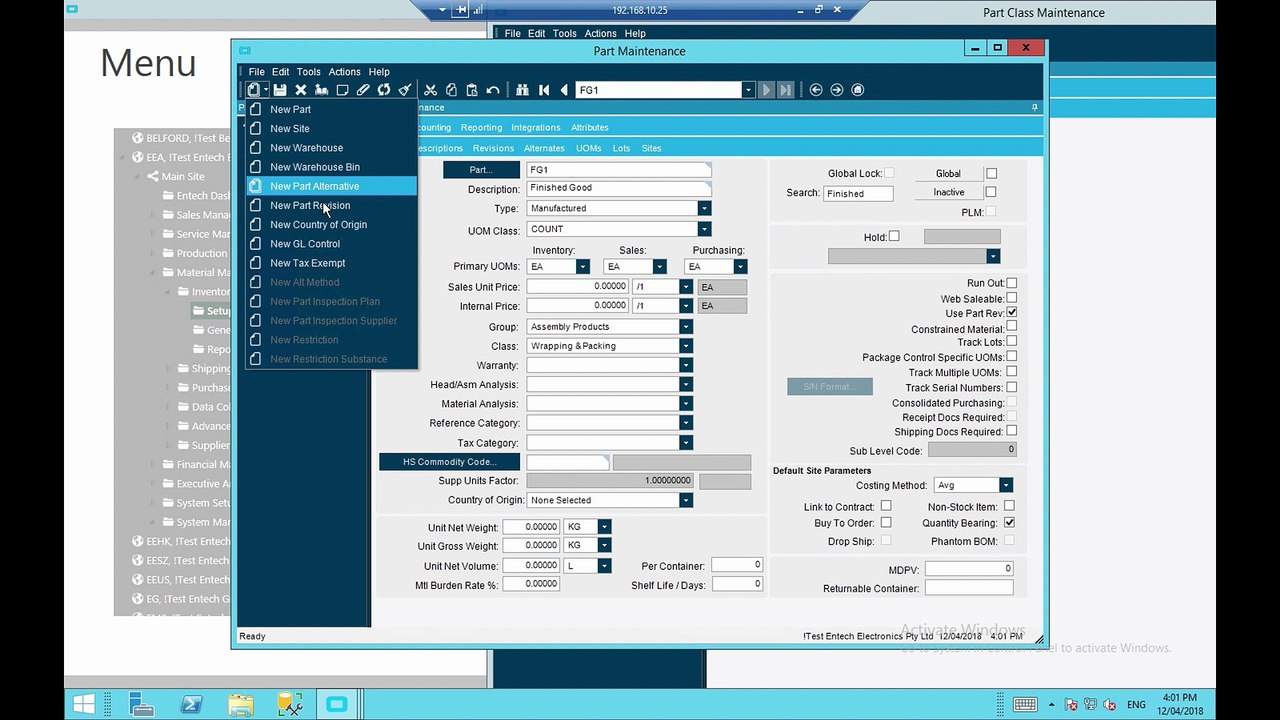Enable the Non-Stock Item checkbox

click(x=1009, y=506)
